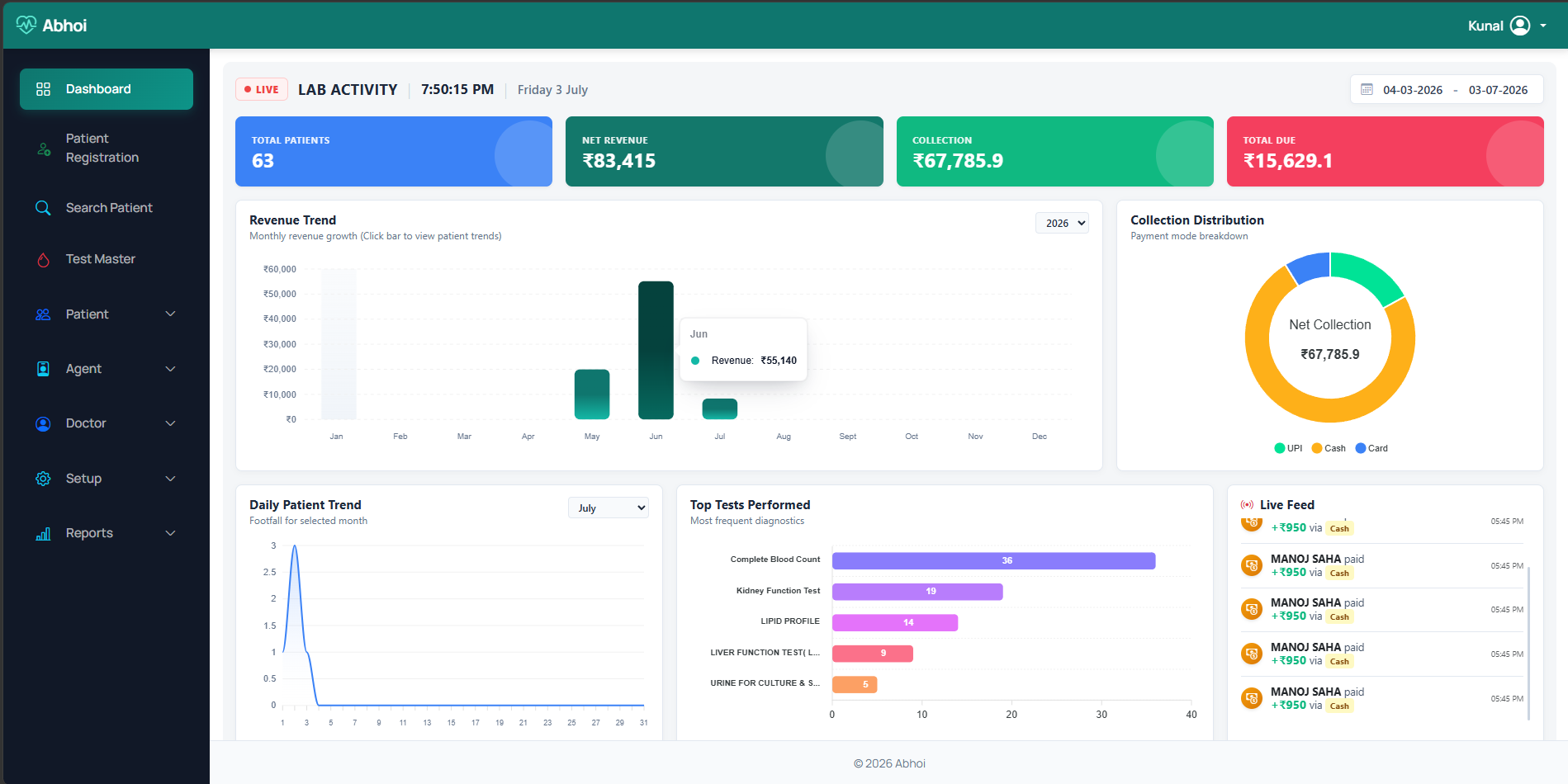Click the Search Patient magnifier icon
The width and height of the screenshot is (1568, 784).
[x=44, y=208]
